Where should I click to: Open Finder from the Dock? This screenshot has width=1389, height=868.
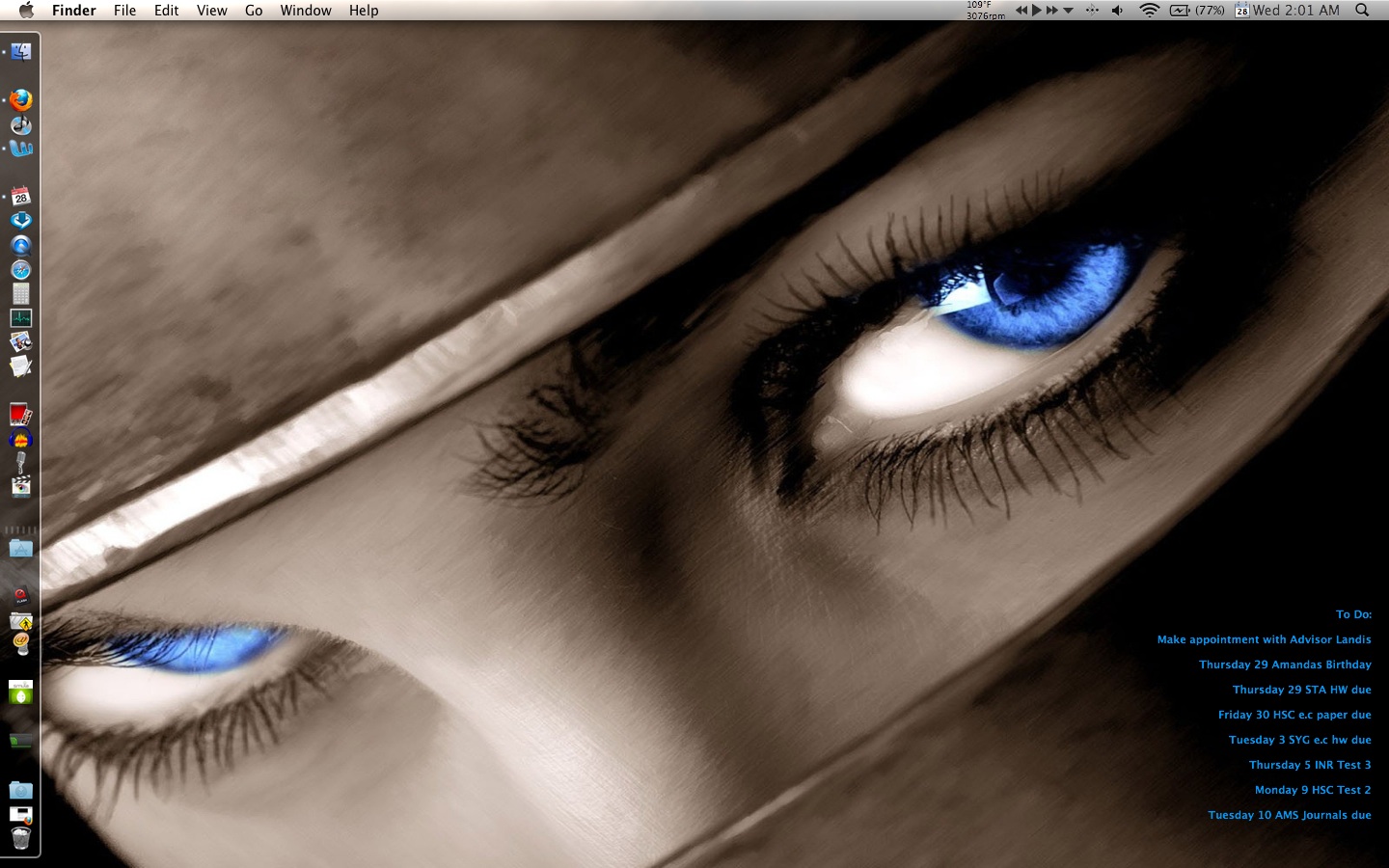point(20,52)
